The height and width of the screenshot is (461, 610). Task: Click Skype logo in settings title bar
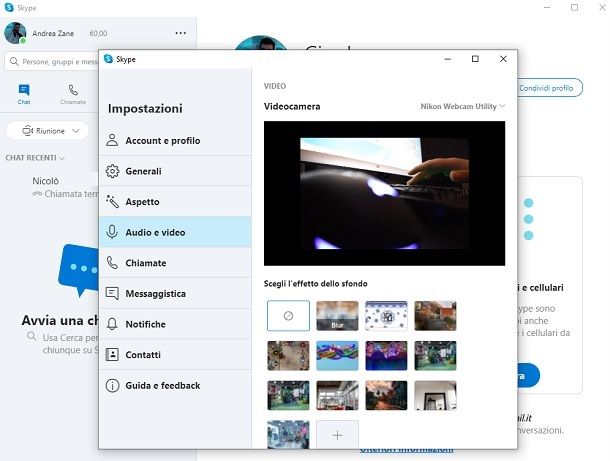point(109,59)
